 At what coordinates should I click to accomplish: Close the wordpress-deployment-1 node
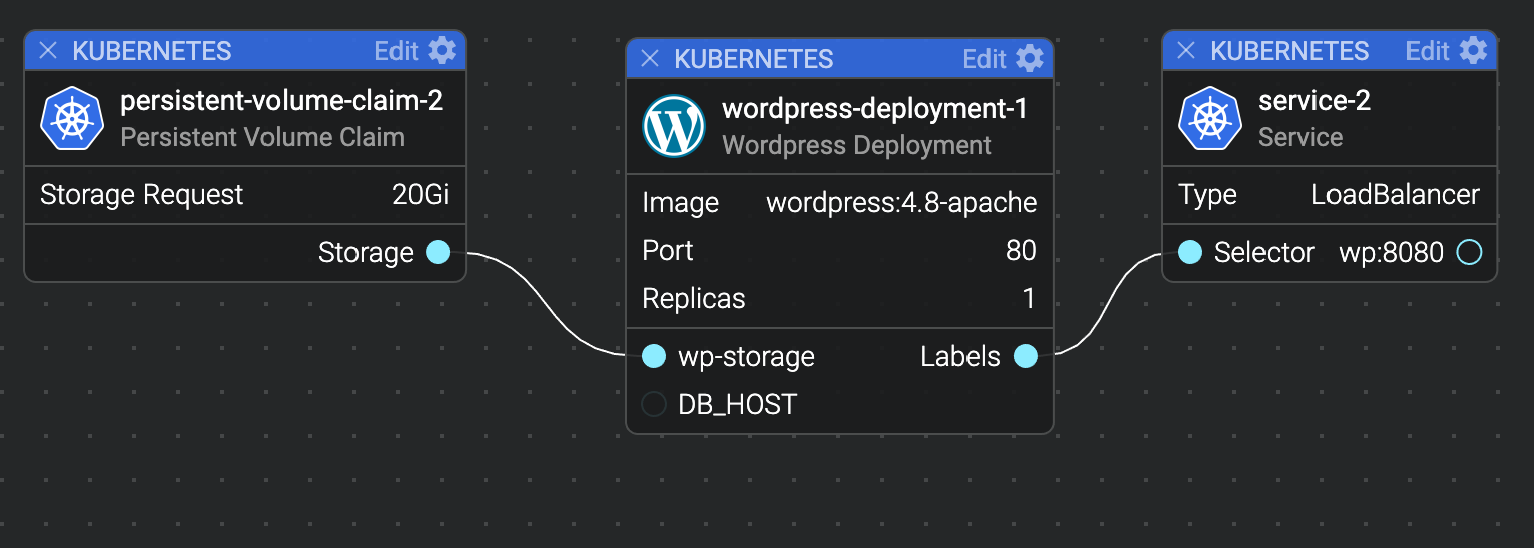[x=650, y=59]
